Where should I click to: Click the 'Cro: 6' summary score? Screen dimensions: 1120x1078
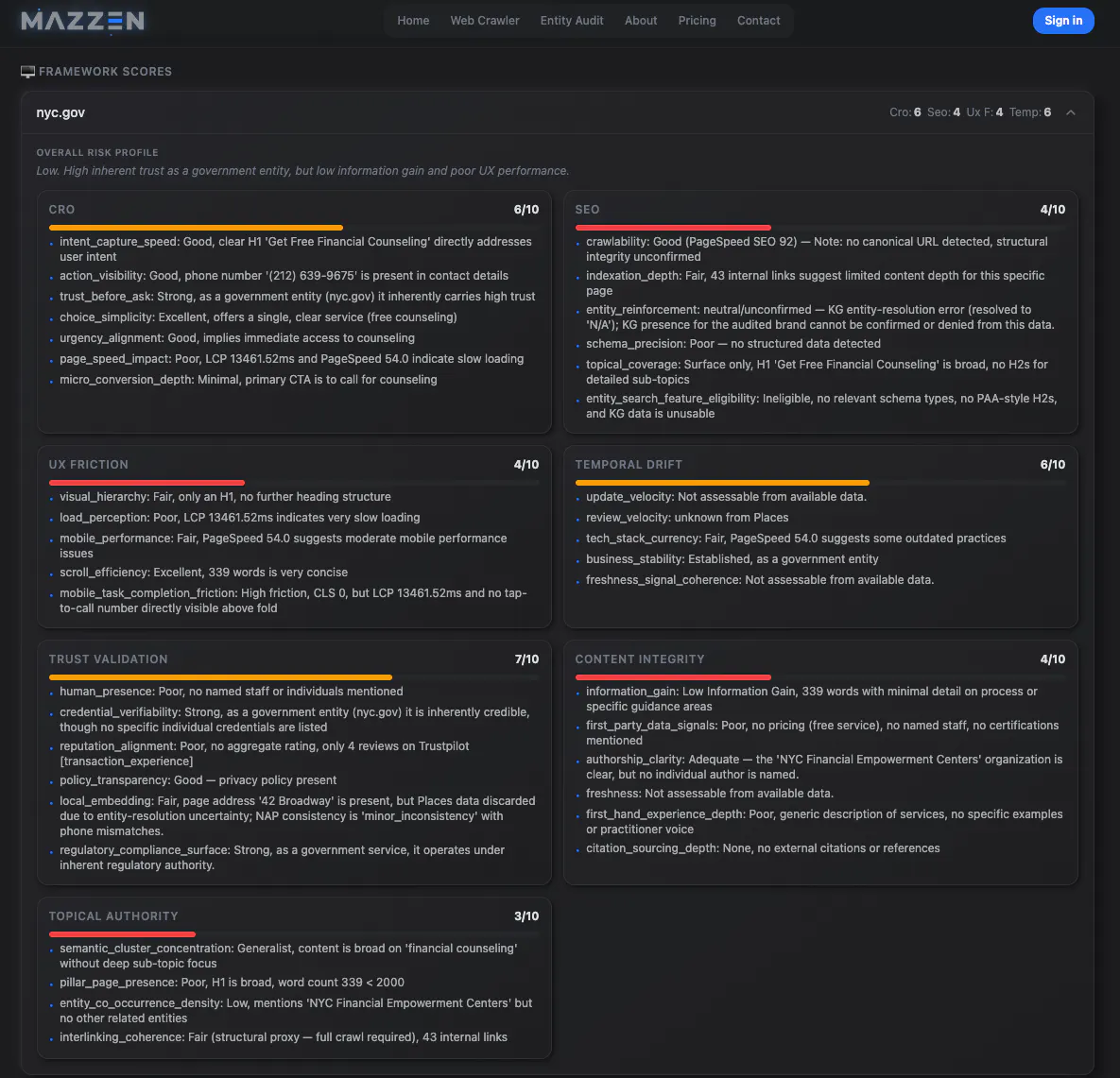[905, 112]
